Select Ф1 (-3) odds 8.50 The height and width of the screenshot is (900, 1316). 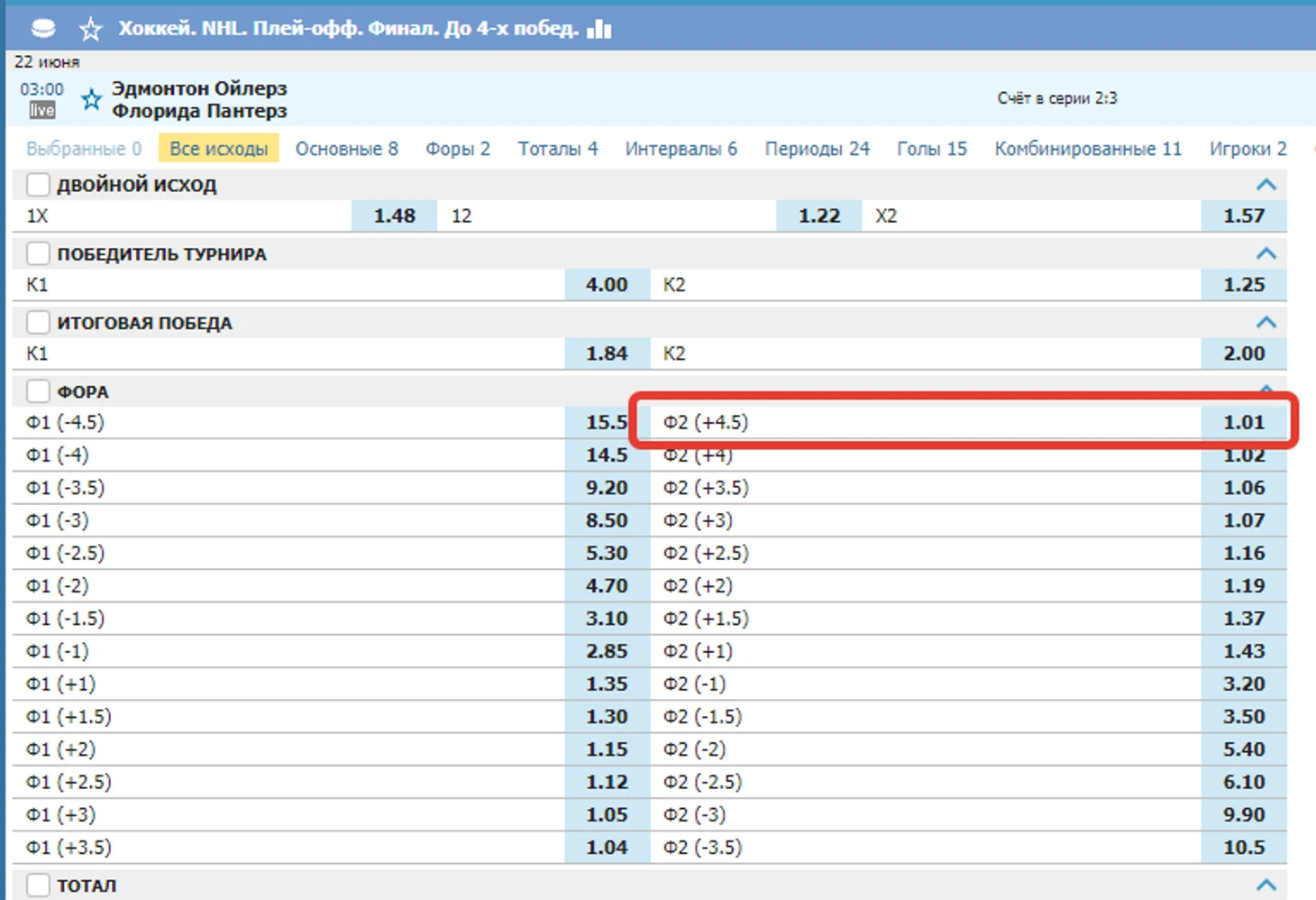607,520
